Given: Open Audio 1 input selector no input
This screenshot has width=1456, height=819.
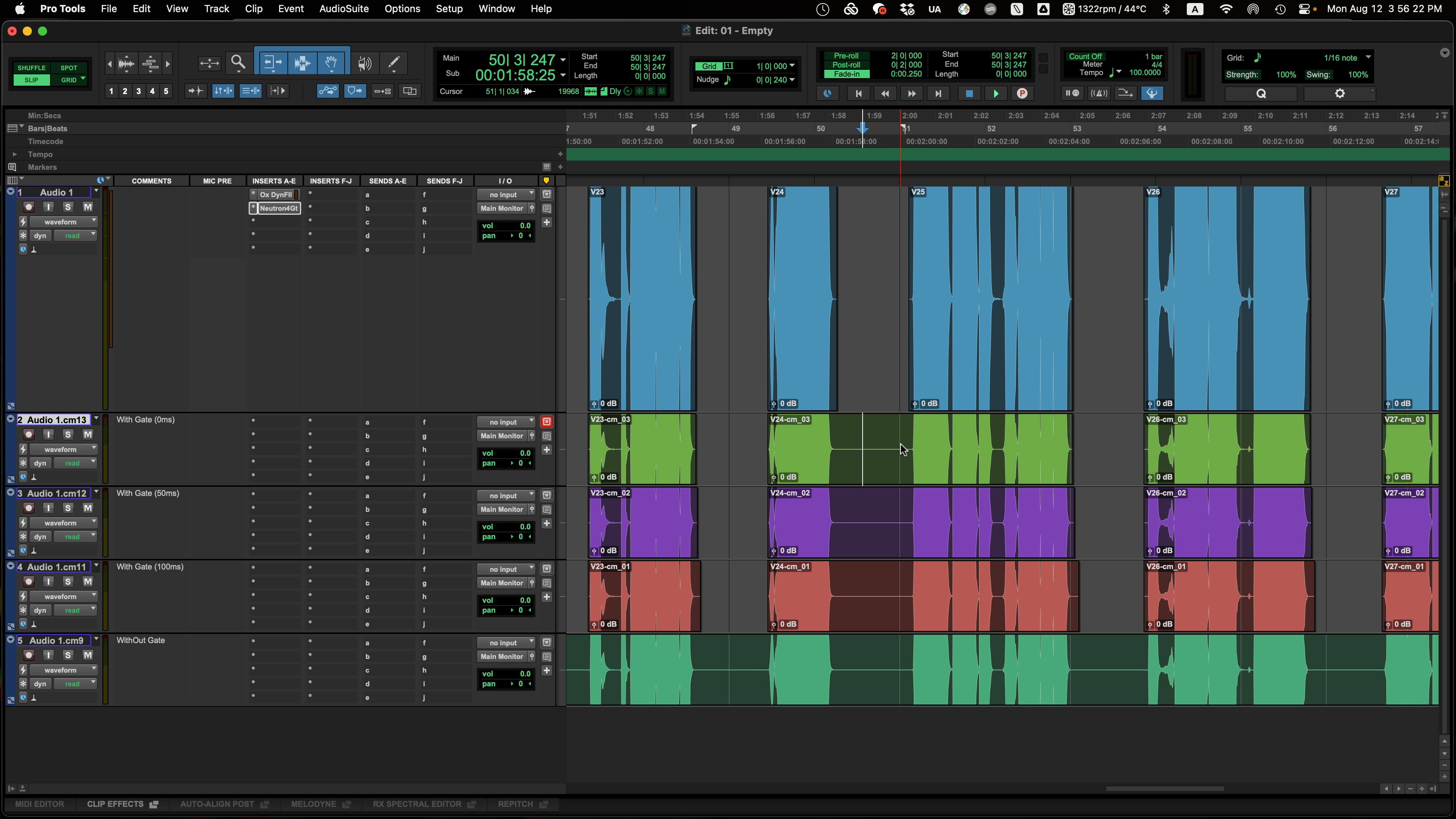Looking at the screenshot, I should (506, 195).
